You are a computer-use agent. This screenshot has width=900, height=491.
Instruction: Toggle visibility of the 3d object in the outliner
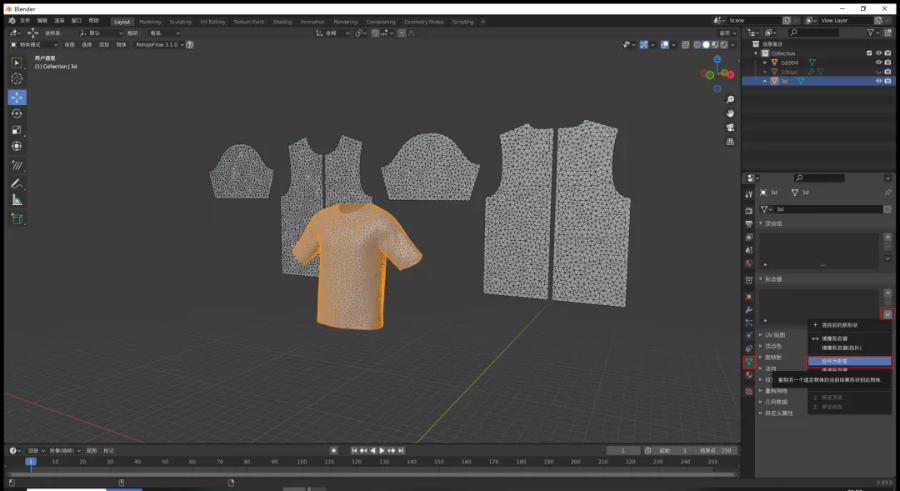pyautogui.click(x=878, y=81)
